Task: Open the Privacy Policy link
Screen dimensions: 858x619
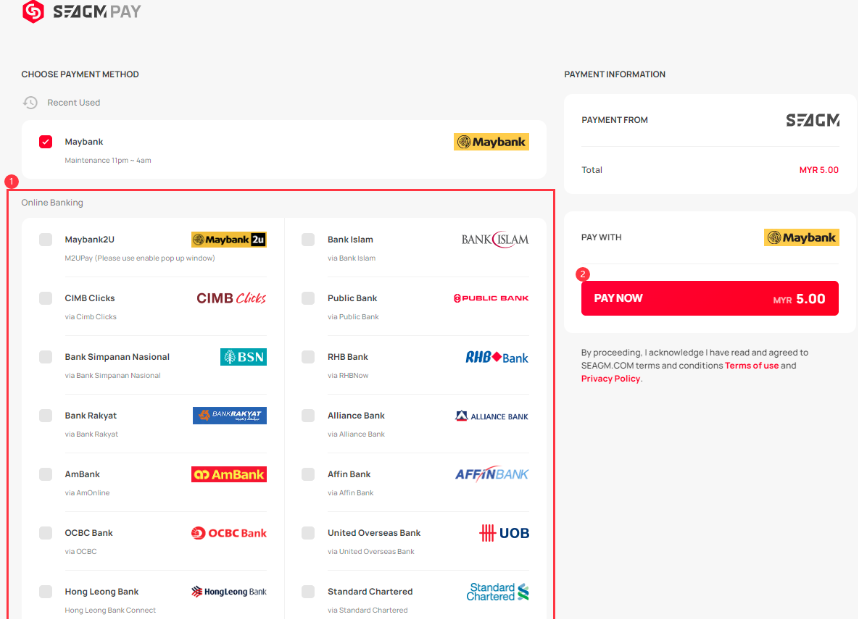Action: tap(610, 379)
